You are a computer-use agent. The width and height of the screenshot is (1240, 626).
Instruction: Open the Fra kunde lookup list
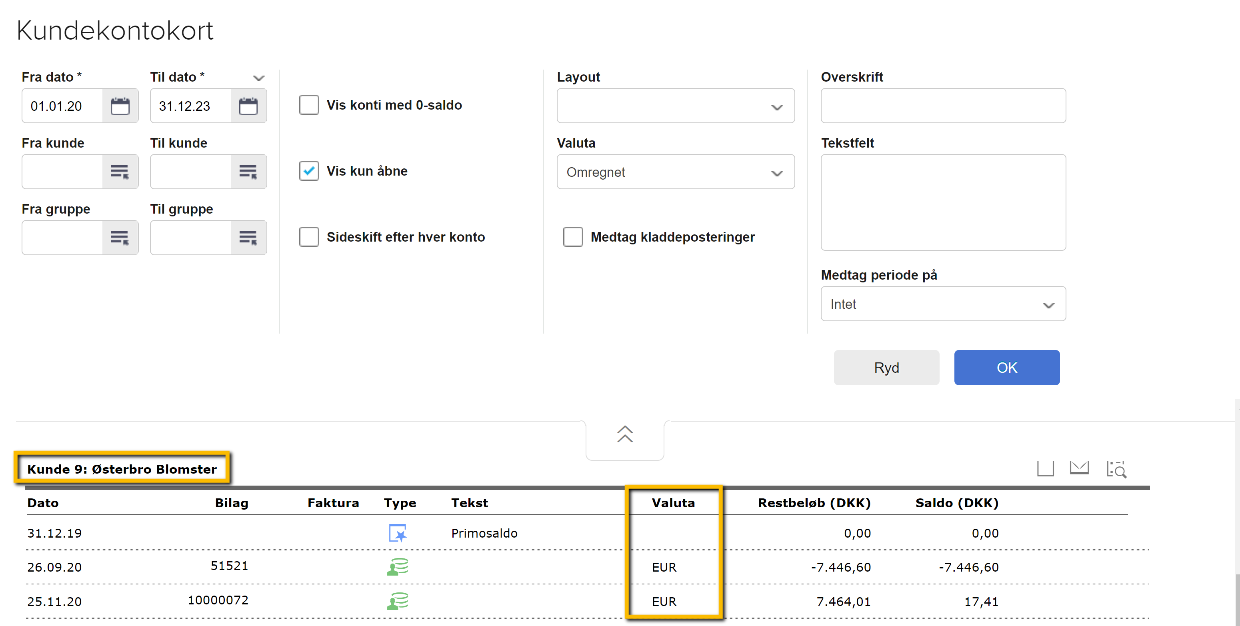[120, 172]
